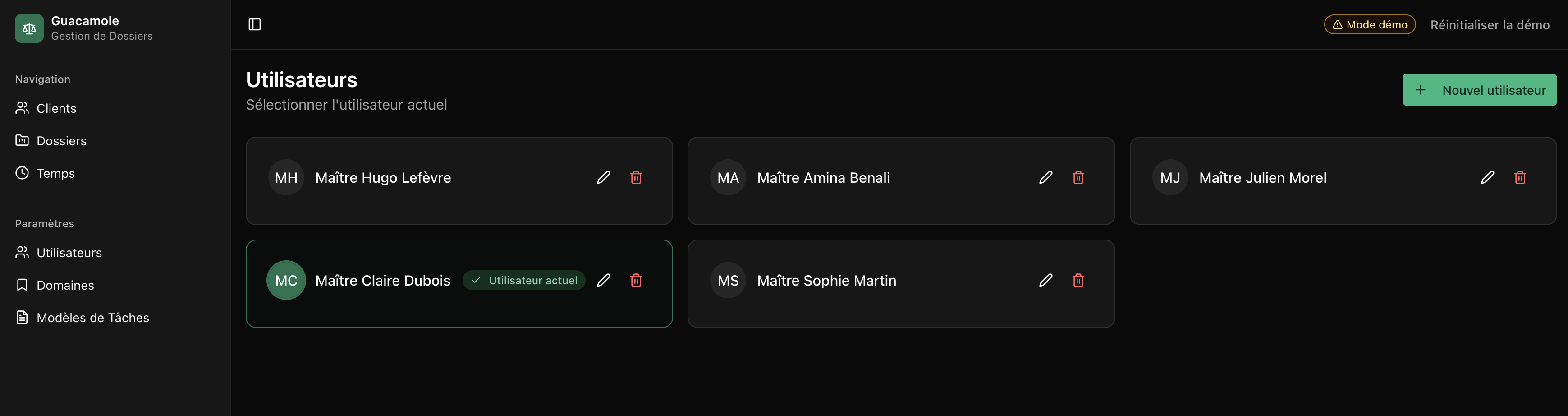This screenshot has width=1568, height=416.
Task: Click Réinitialiser la démo link
Action: click(x=1490, y=25)
